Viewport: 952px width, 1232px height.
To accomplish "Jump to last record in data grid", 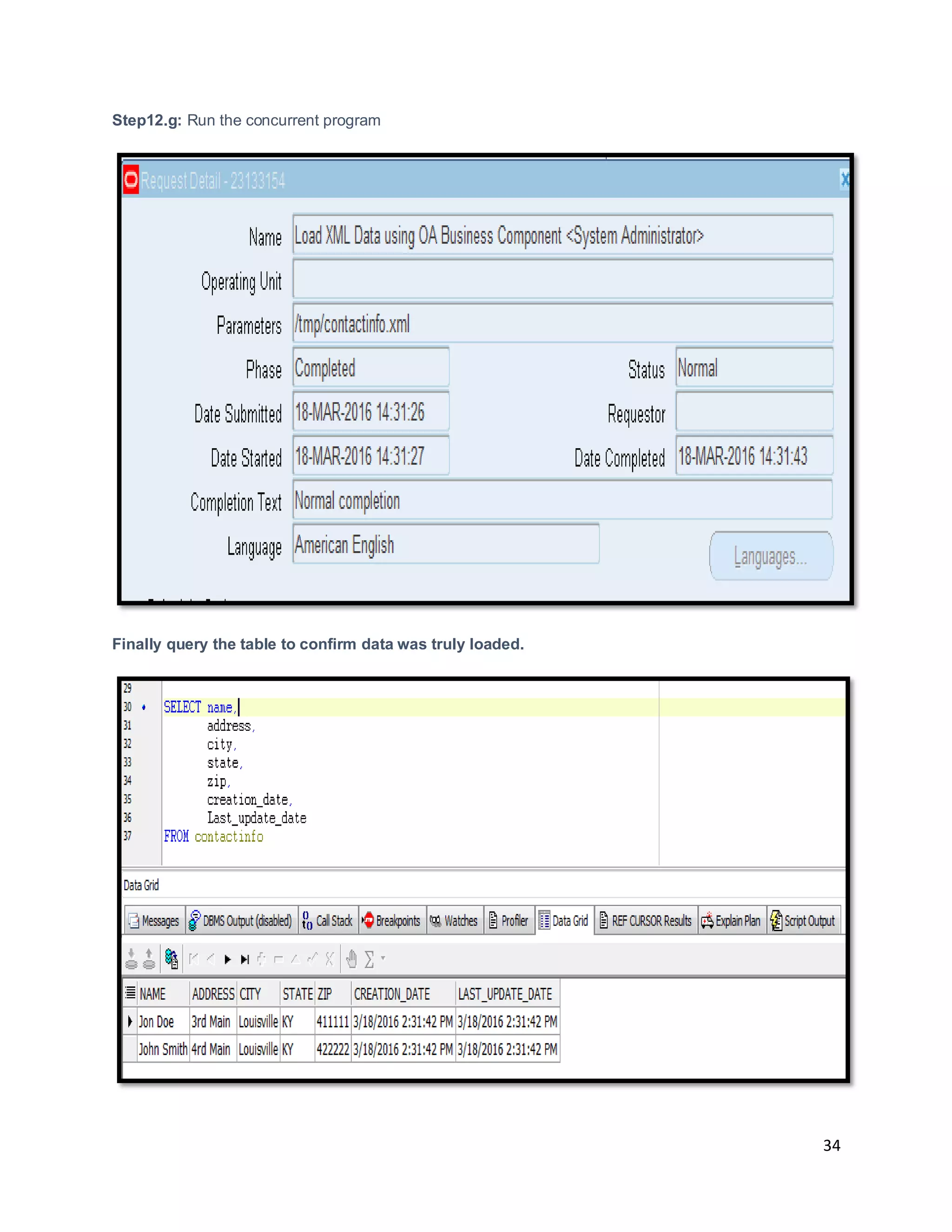I will click(x=245, y=959).
